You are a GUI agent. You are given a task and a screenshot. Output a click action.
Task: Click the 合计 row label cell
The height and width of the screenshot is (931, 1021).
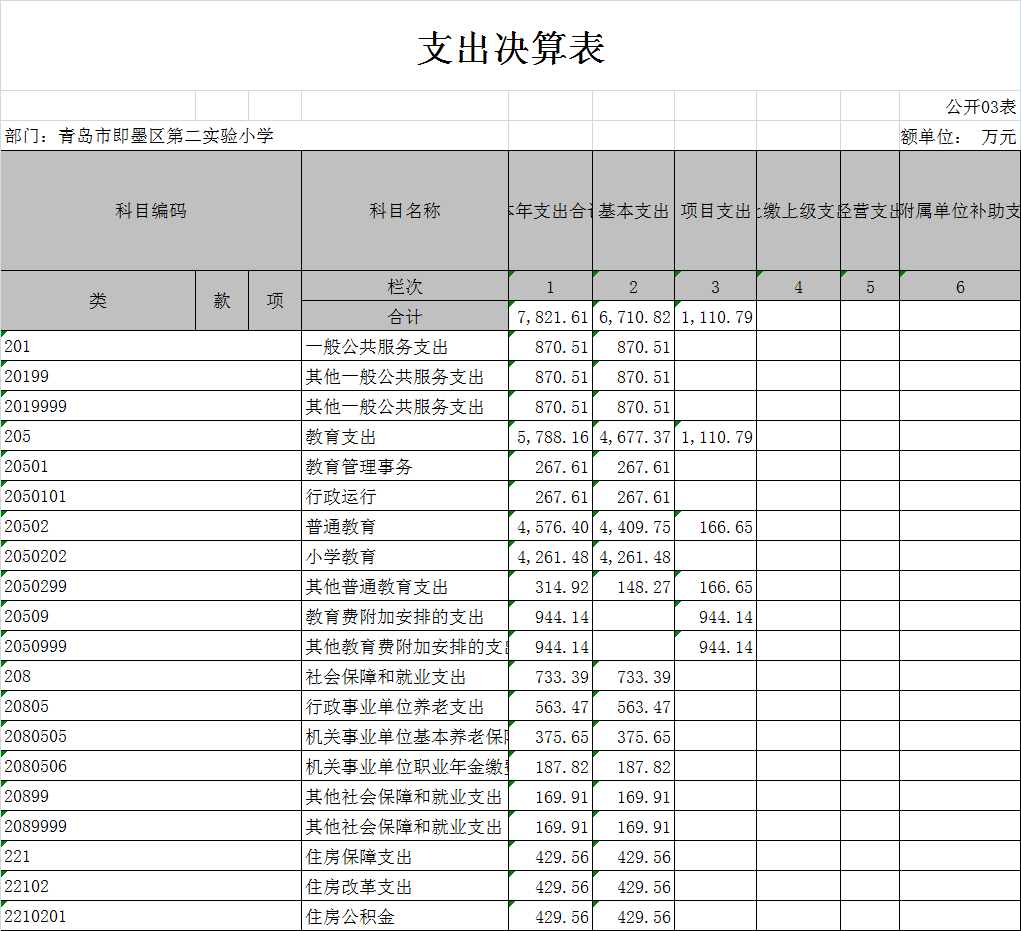(x=404, y=317)
